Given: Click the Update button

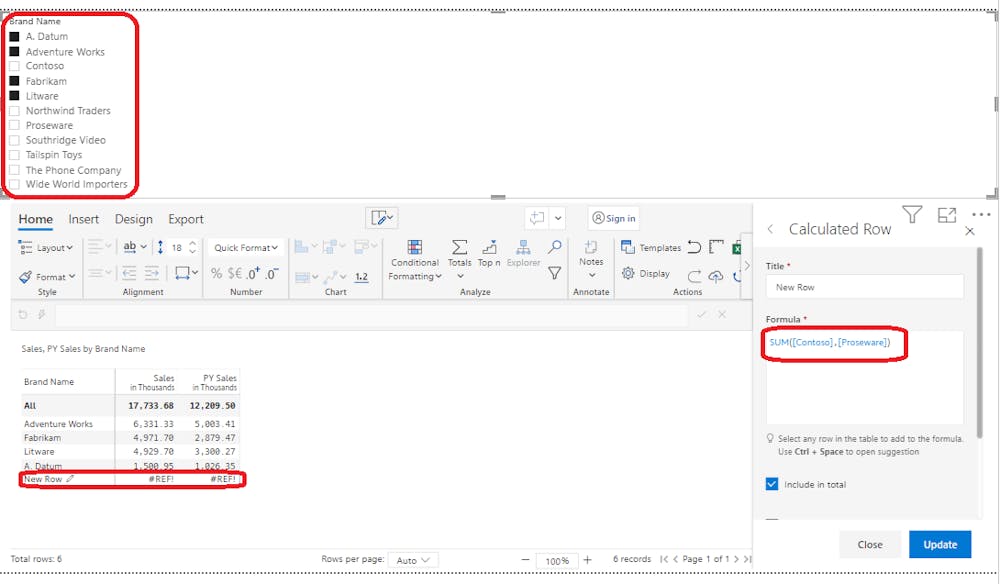Looking at the screenshot, I should (940, 544).
